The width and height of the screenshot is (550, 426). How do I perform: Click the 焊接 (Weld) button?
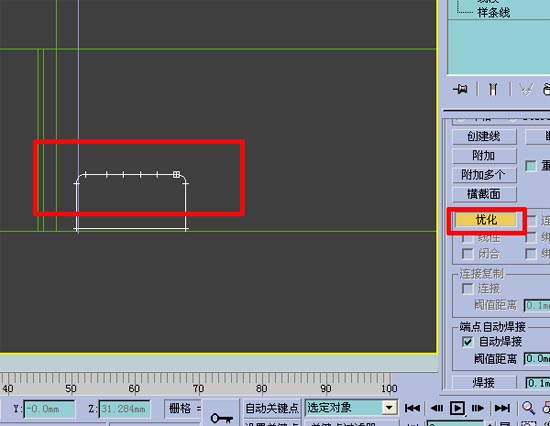click(x=484, y=382)
